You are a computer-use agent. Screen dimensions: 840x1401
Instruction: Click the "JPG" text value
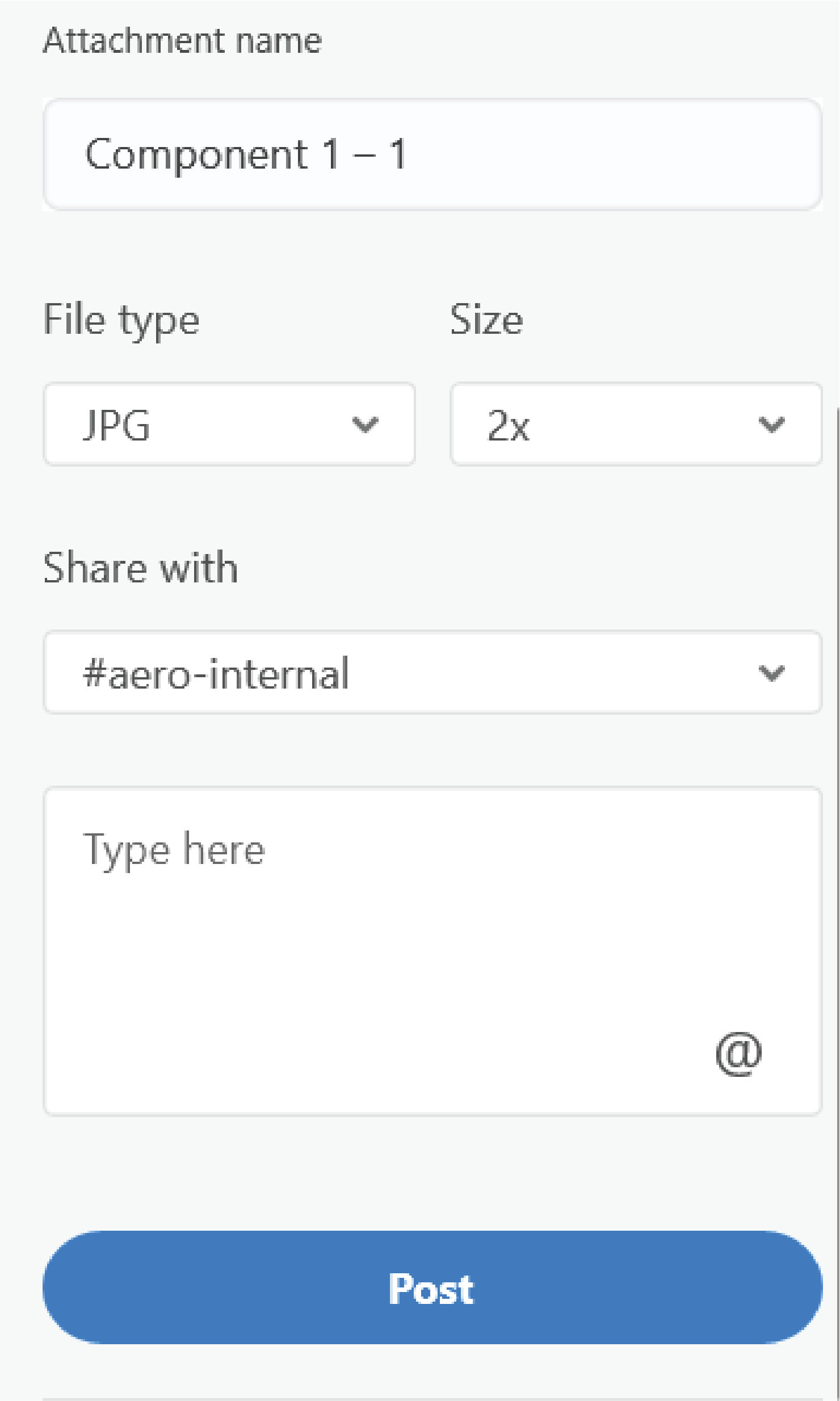point(116,425)
